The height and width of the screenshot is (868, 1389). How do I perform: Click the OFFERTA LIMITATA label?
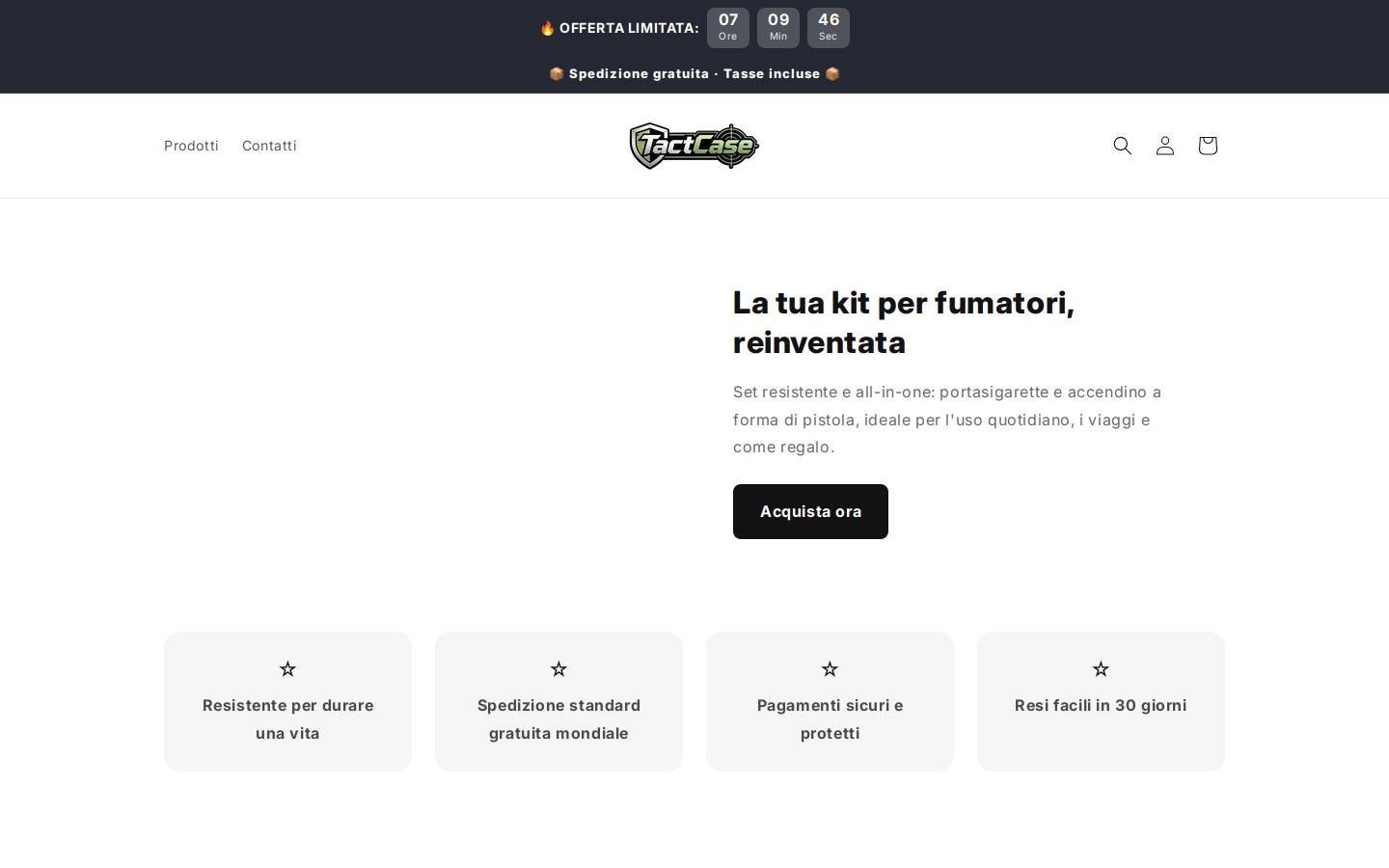click(619, 28)
